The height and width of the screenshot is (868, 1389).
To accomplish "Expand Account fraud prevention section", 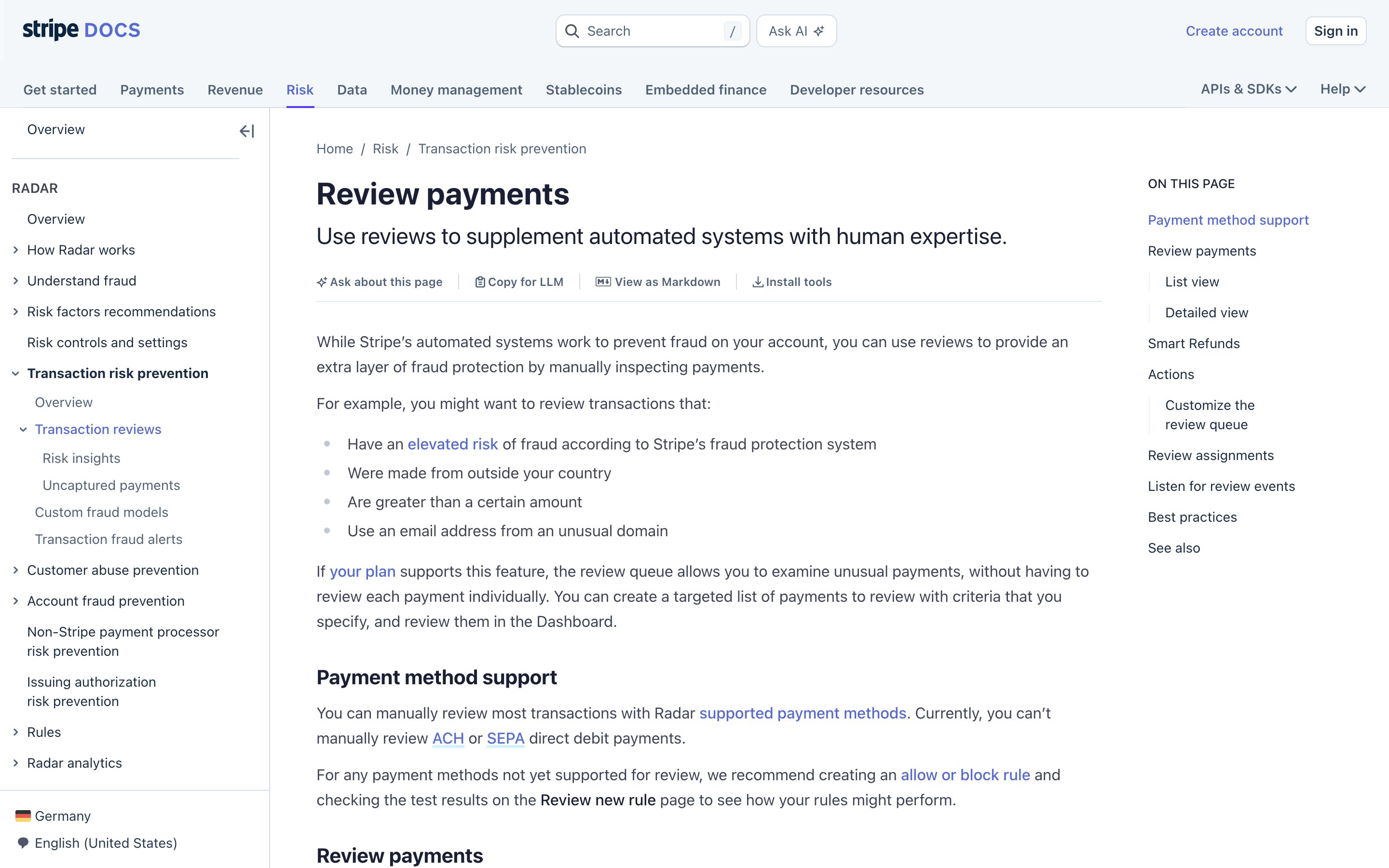I will click(x=15, y=601).
